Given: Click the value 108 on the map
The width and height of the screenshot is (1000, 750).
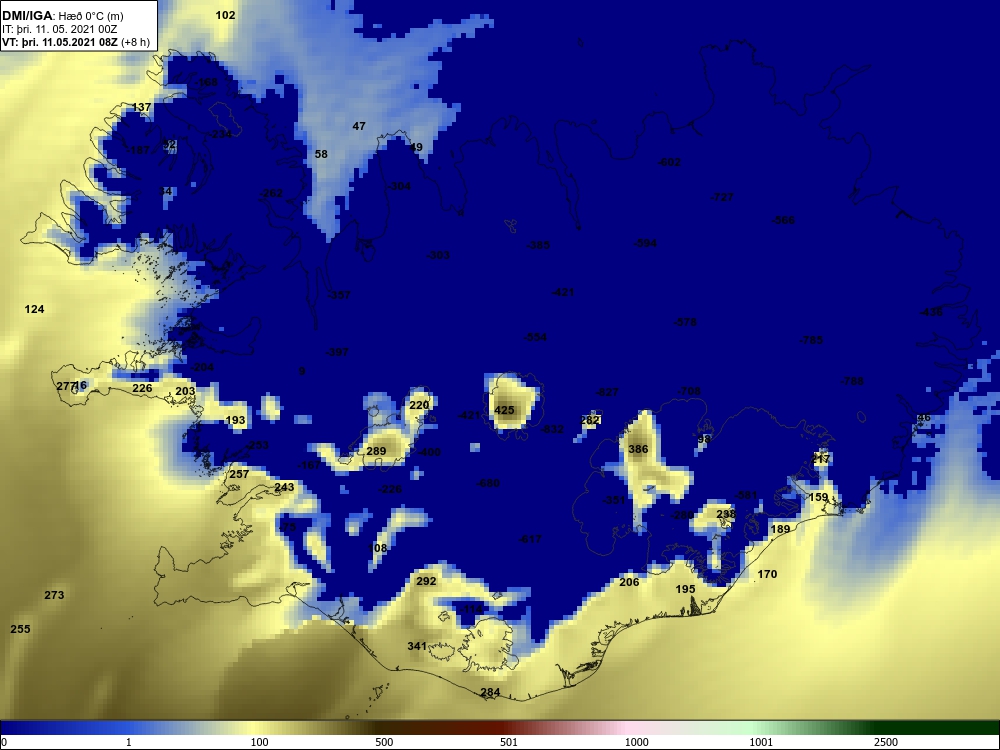Looking at the screenshot, I should tap(378, 548).
